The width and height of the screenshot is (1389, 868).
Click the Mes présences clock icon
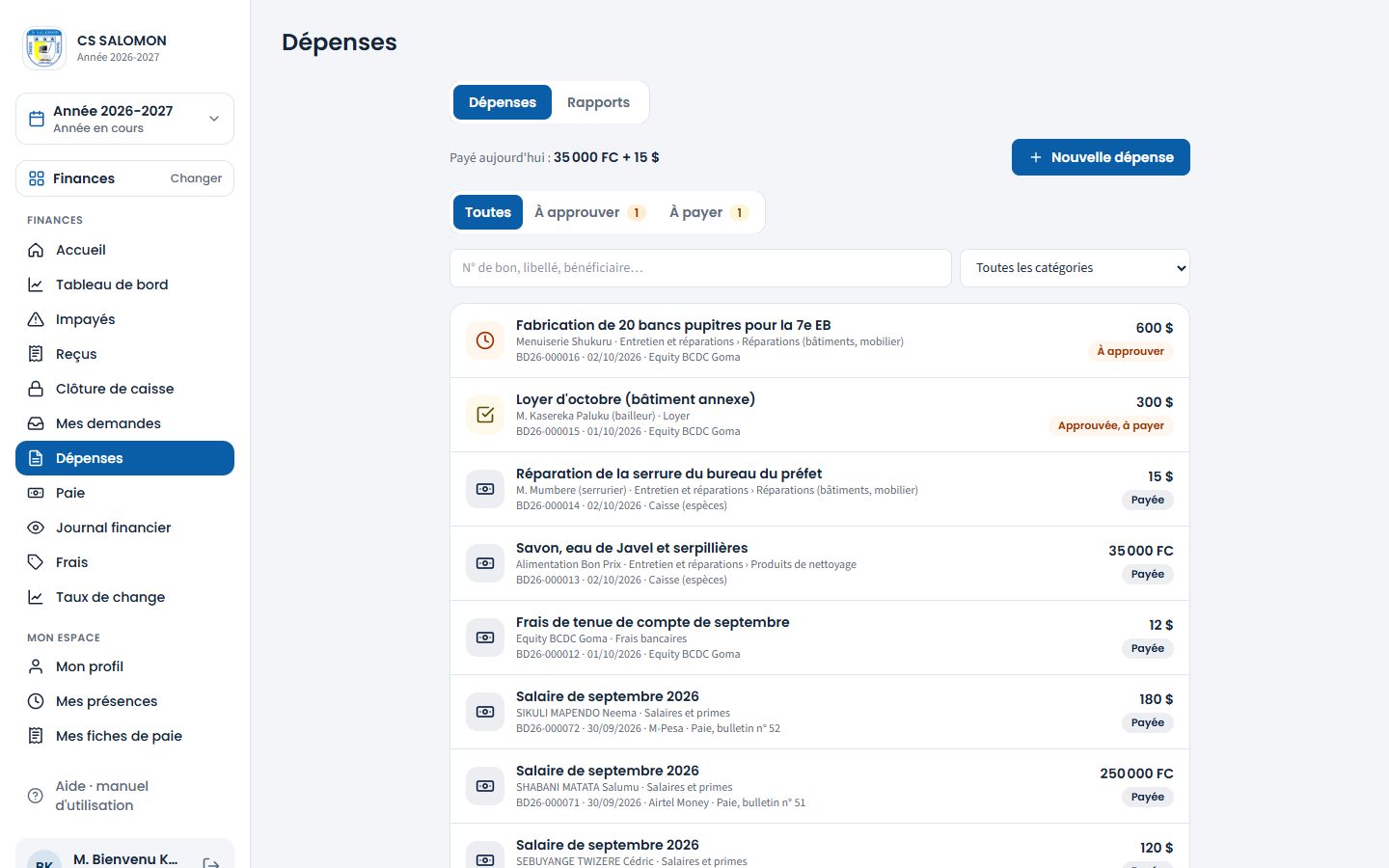36,701
